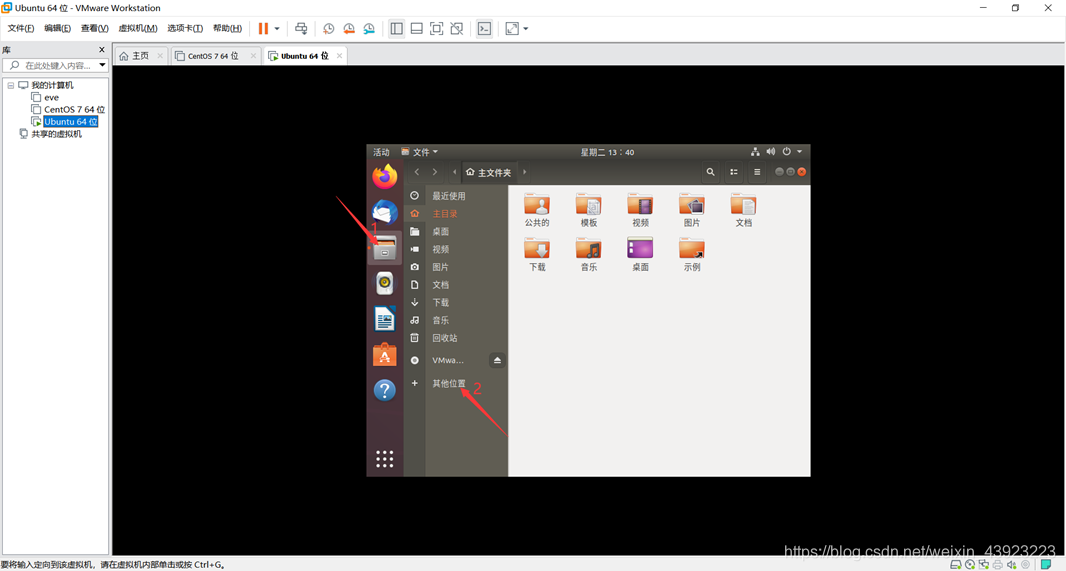The image size is (1066, 571).
Task: Send Ctrl+Alt+Del using the VMware toolbar icon
Action: pyautogui.click(x=301, y=29)
